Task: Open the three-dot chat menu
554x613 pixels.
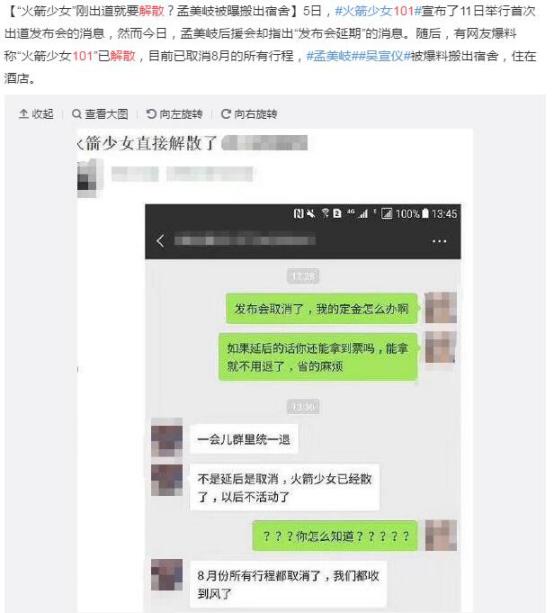Action: 439,241
